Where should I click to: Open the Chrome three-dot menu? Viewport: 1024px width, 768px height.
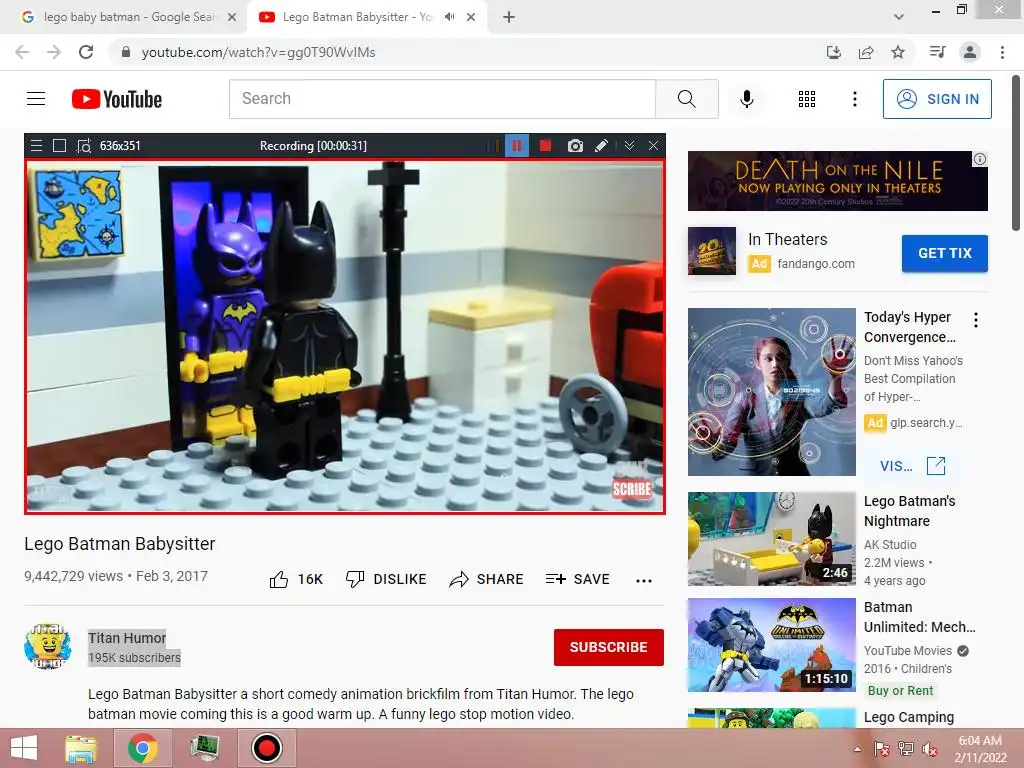point(1002,52)
